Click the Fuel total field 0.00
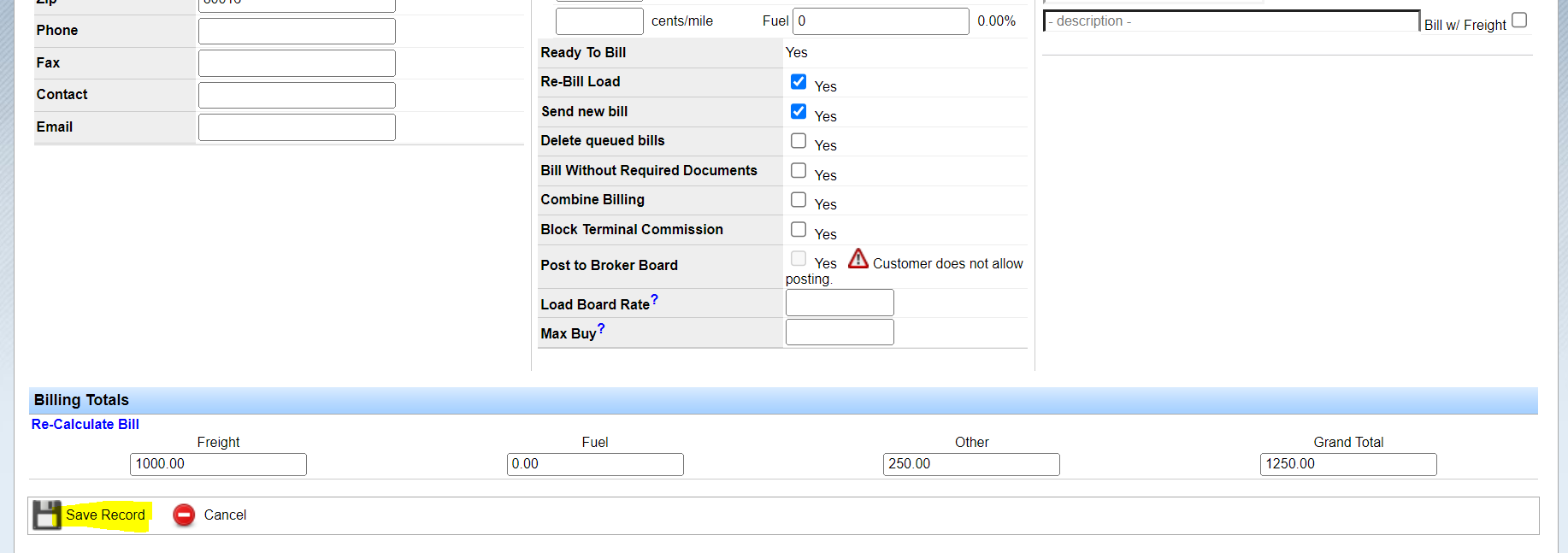Viewport: 1568px width, 553px height. click(x=595, y=464)
